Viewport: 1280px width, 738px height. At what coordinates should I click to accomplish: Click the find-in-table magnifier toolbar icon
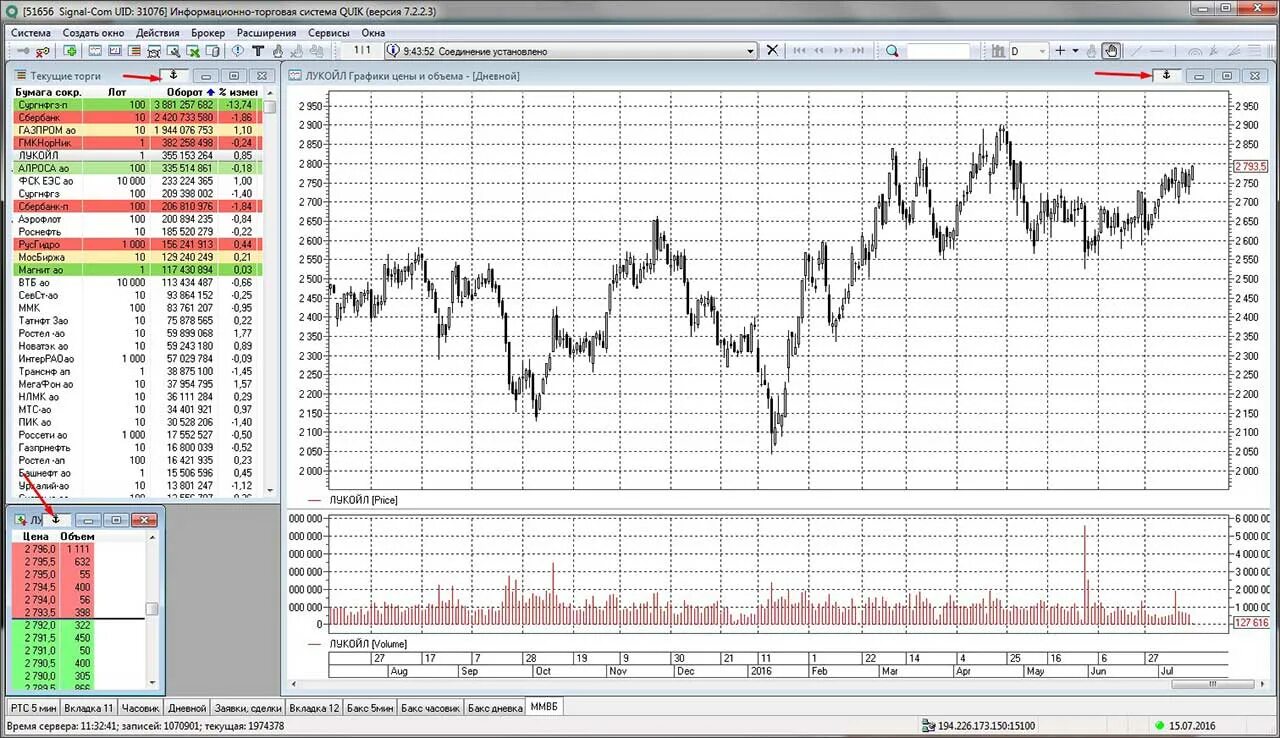pyautogui.click(x=173, y=50)
